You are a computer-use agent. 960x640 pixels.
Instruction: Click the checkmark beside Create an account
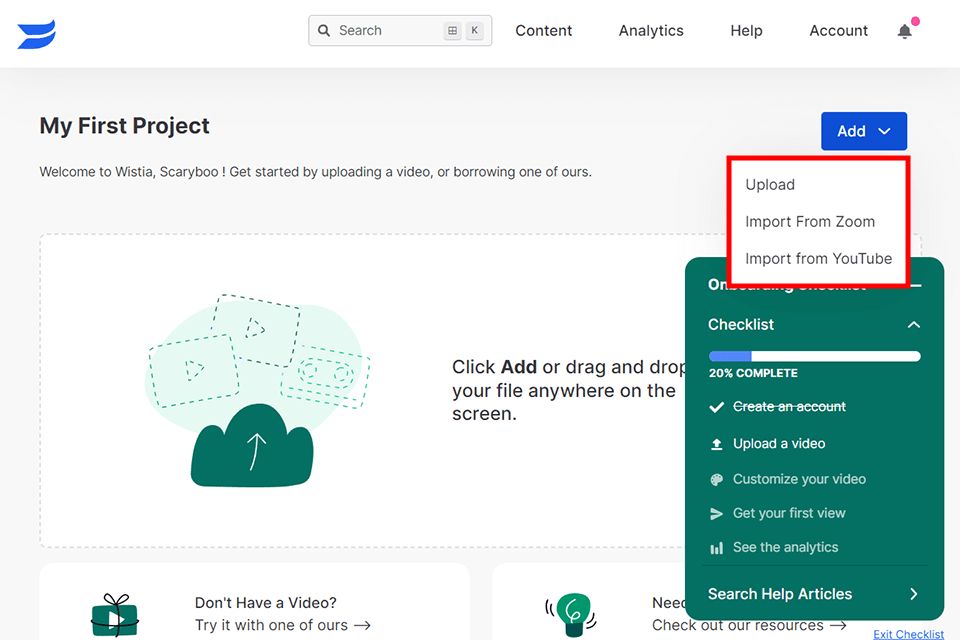coord(716,407)
